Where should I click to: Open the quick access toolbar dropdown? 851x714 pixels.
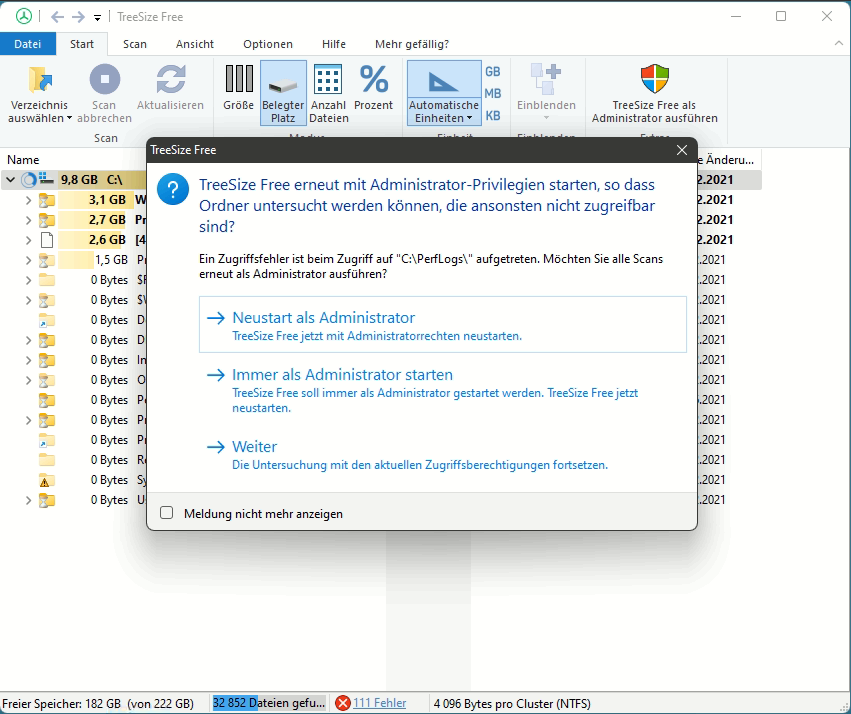97,18
